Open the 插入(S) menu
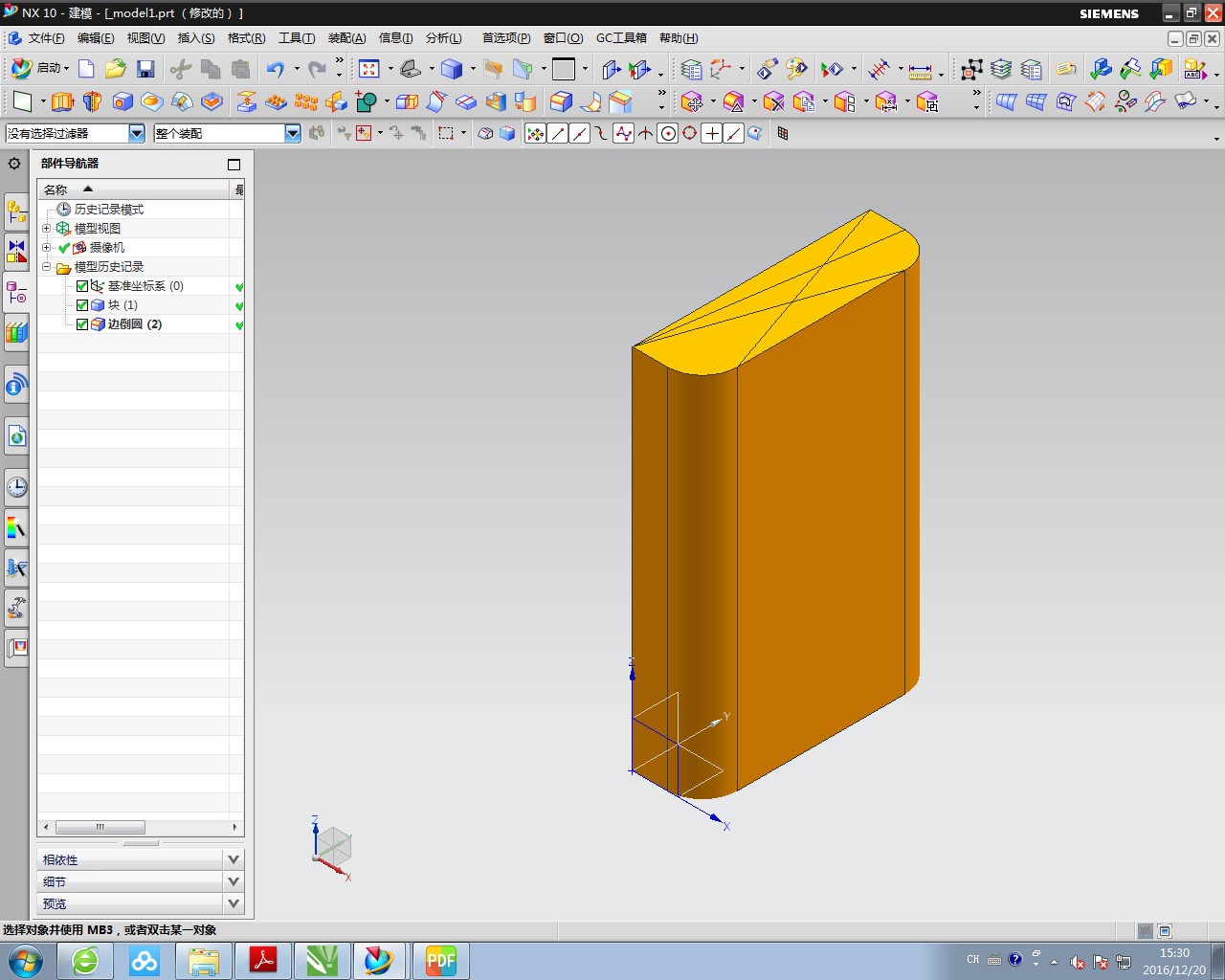This screenshot has height=980, width=1225. point(196,38)
